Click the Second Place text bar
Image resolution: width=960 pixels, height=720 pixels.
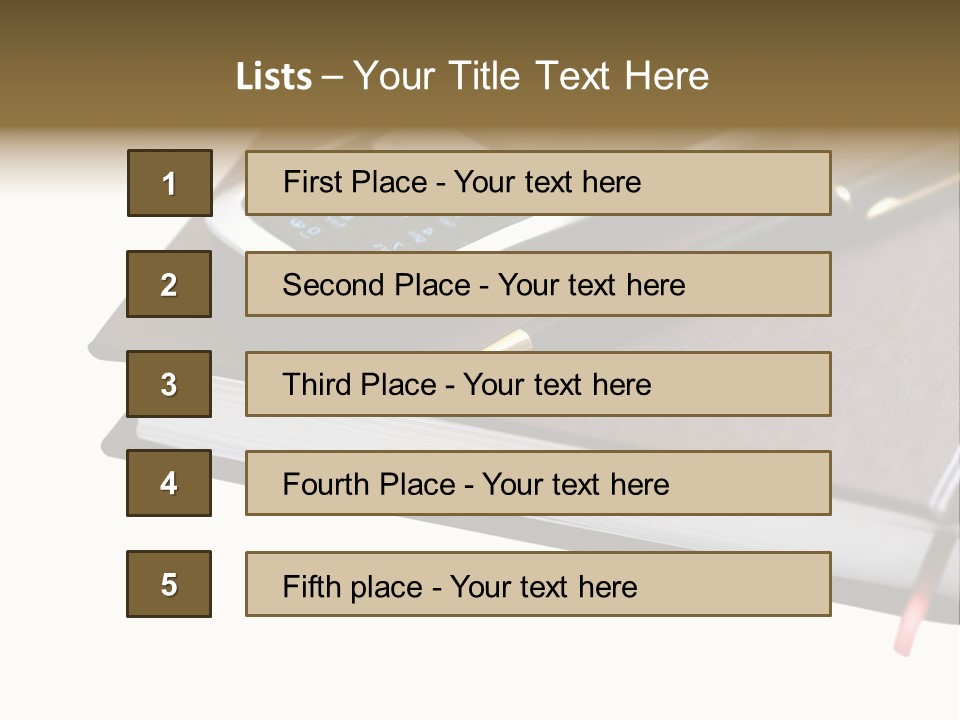(x=538, y=284)
